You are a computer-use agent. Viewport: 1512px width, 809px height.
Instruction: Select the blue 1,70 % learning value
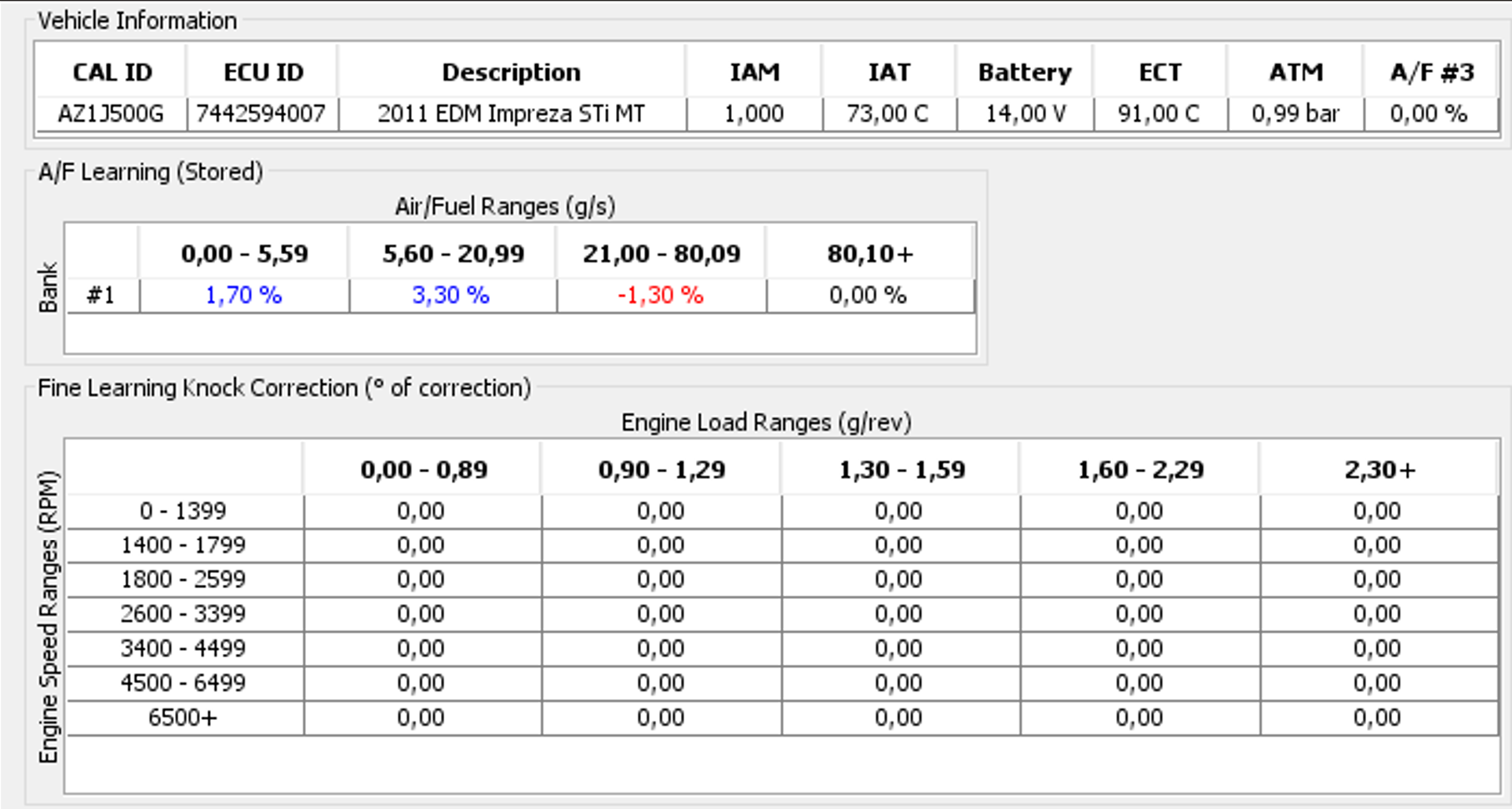(243, 295)
